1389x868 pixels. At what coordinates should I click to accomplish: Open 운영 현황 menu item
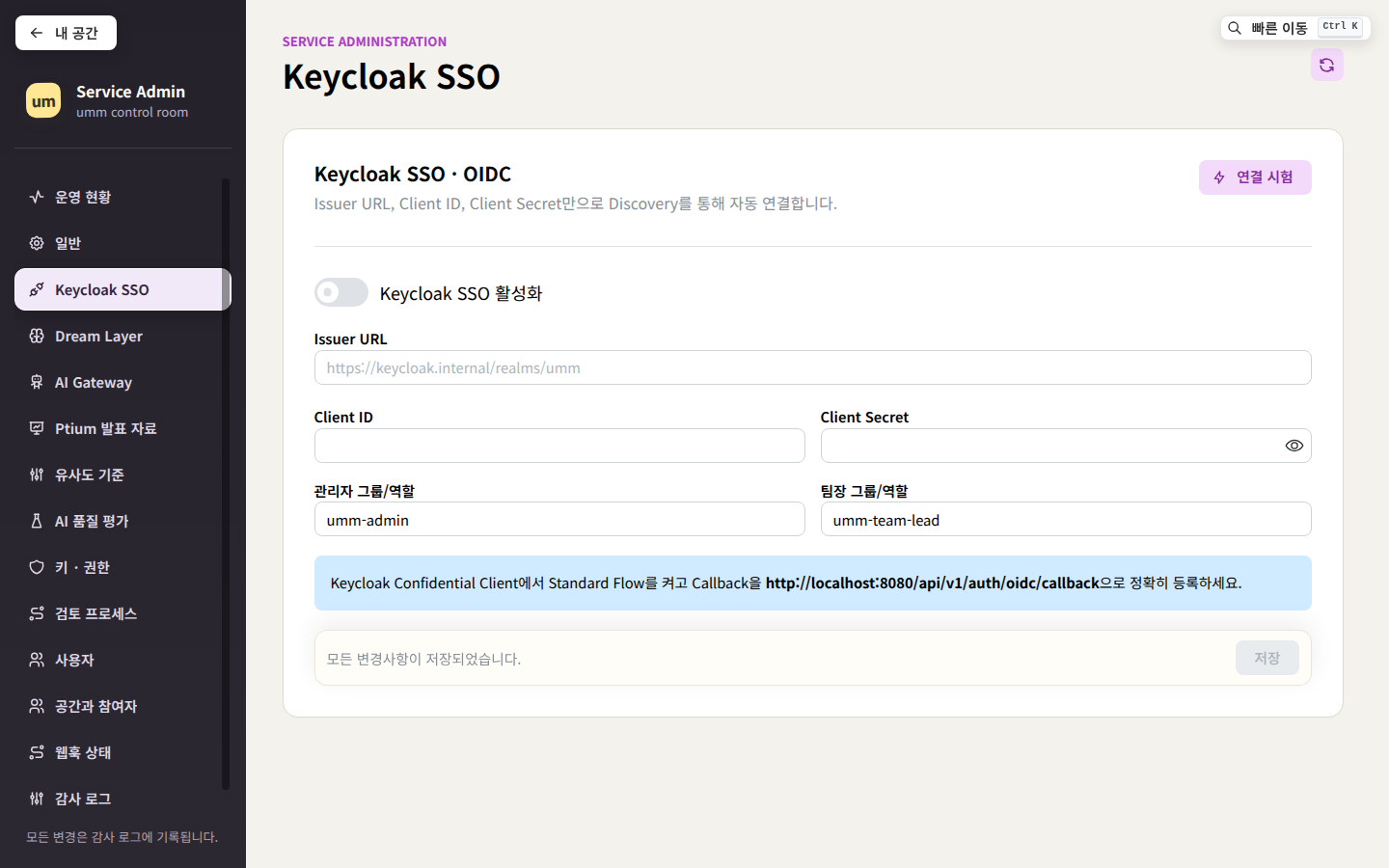[x=123, y=197]
